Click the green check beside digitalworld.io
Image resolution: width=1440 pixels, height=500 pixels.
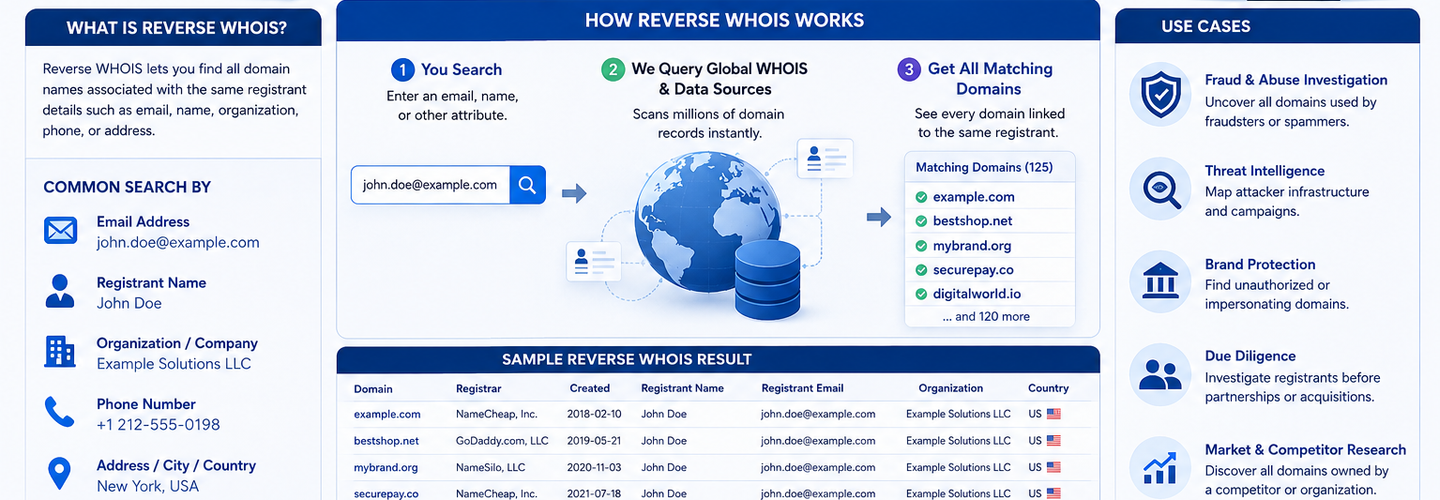[921, 294]
